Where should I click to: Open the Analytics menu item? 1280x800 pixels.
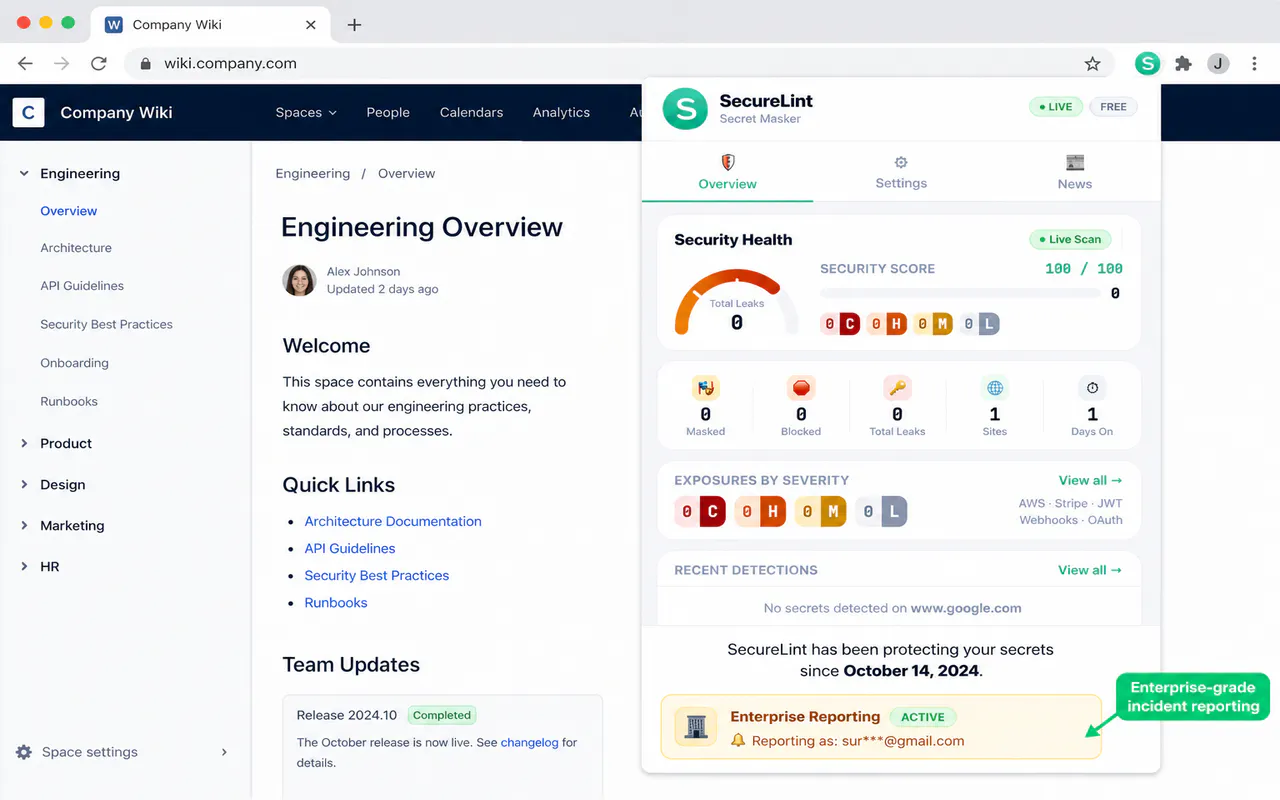(x=561, y=112)
